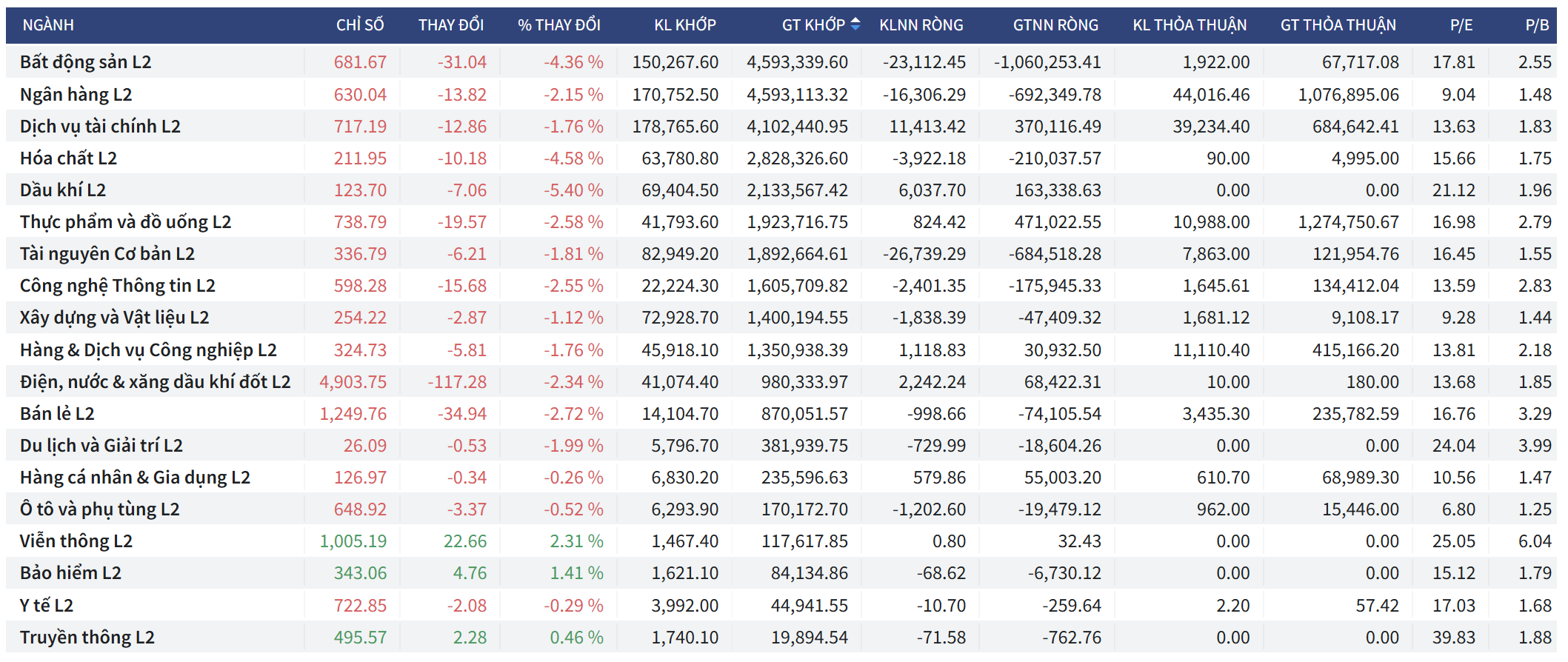Sort the table by P/B
The width and height of the screenshot is (1568, 662).
coord(1537,25)
